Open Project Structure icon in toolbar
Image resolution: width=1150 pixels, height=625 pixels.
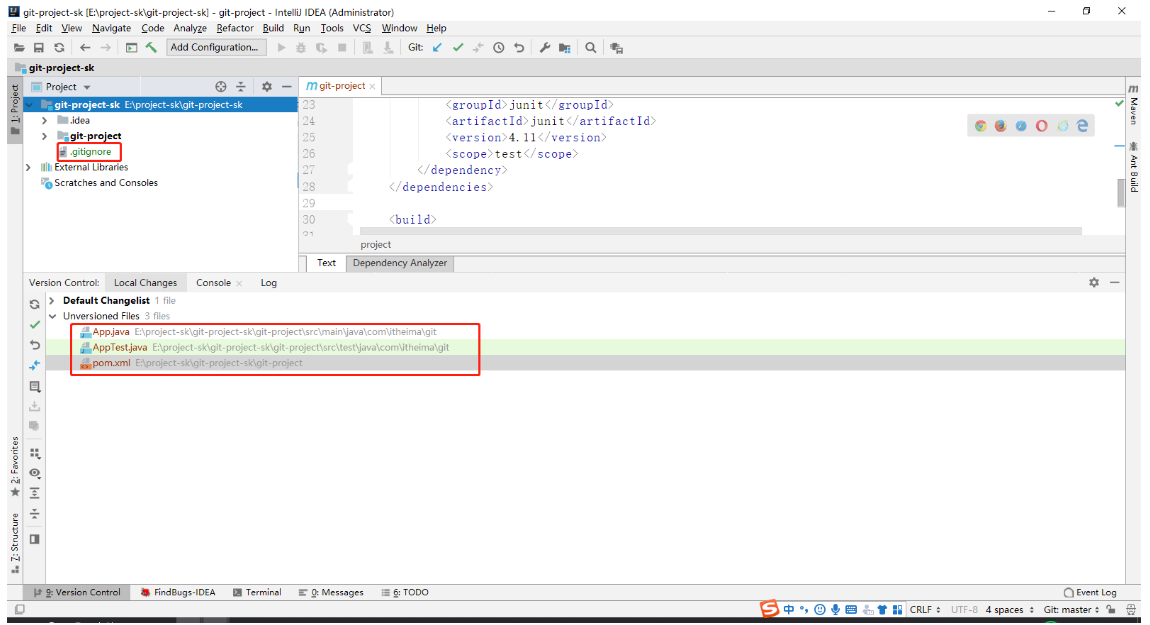(x=565, y=48)
